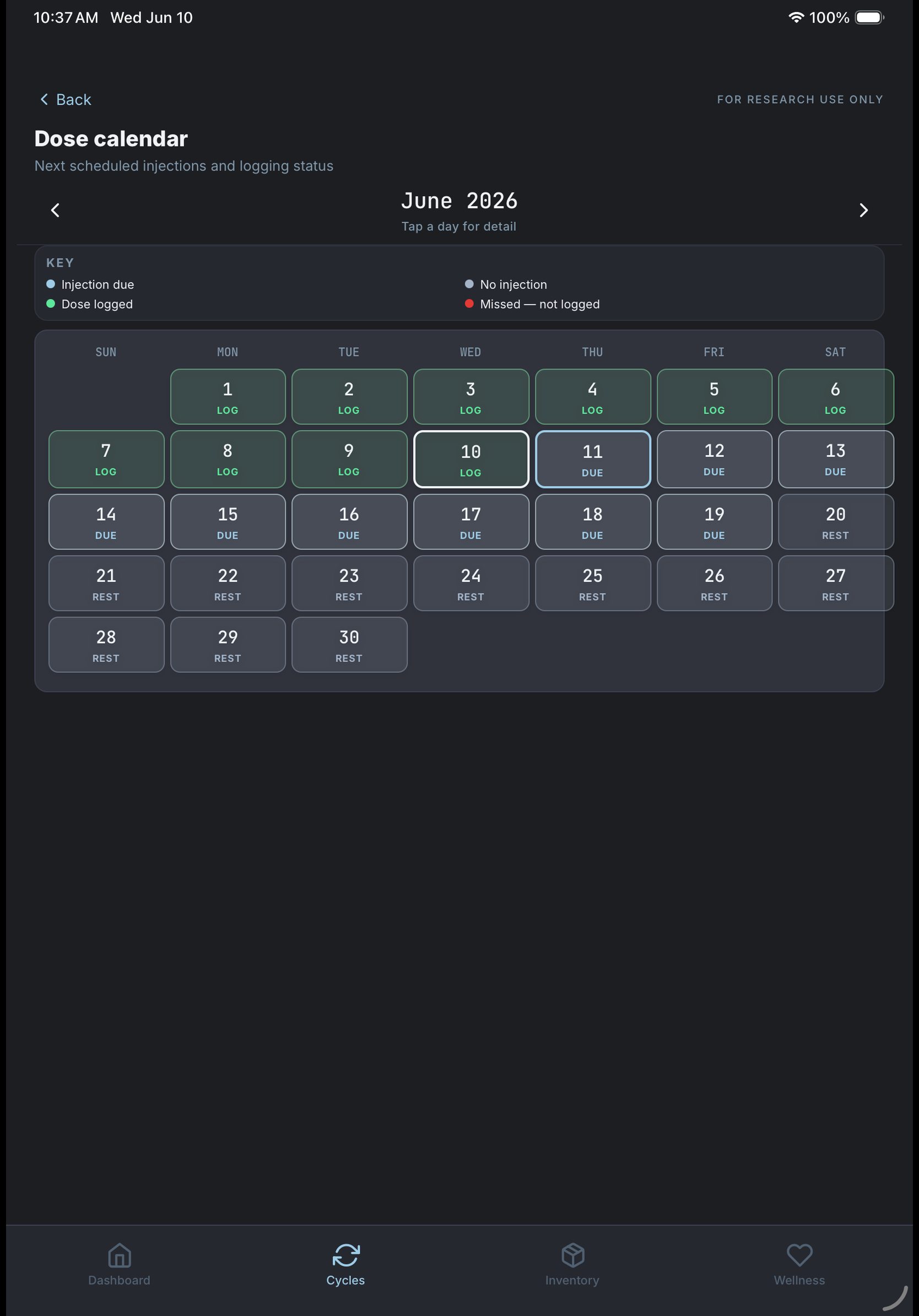This screenshot has width=919, height=1316.
Task: Open day 1 logged dose detail
Action: tap(228, 397)
